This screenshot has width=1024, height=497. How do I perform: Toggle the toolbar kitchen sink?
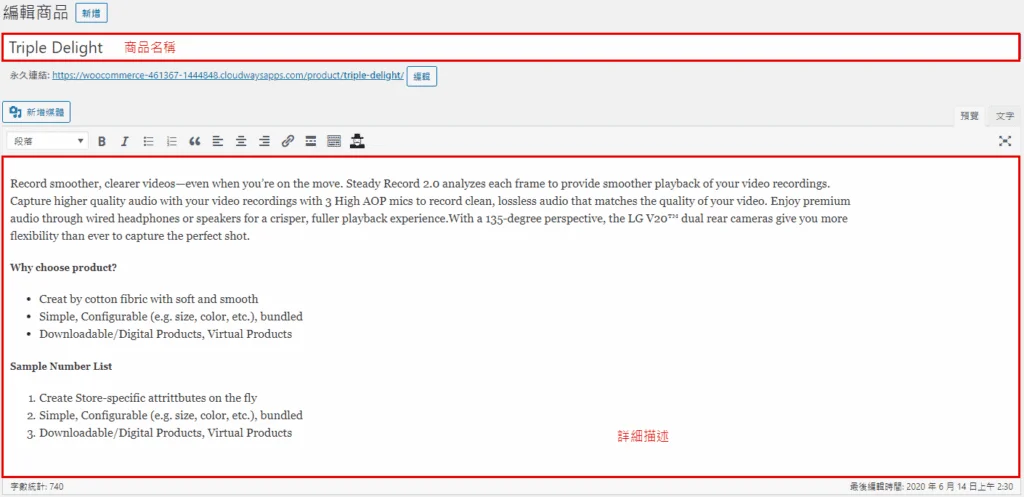click(x=334, y=141)
